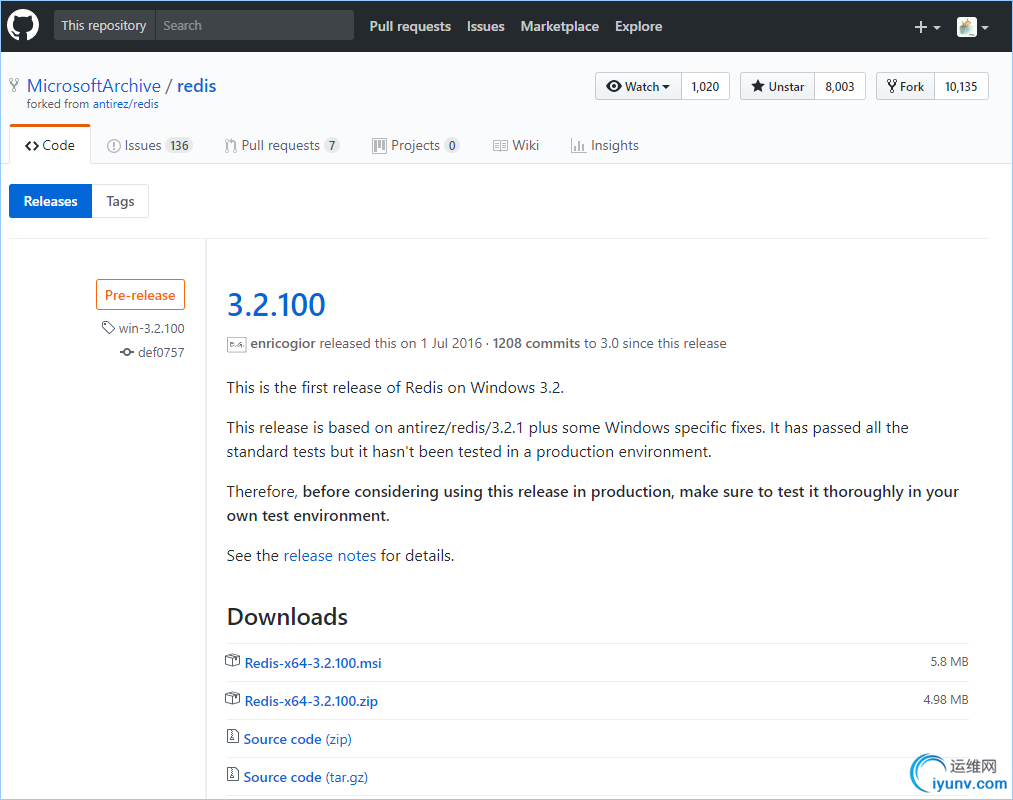Switch to the Code tab
This screenshot has height=800, width=1013.
pos(50,145)
